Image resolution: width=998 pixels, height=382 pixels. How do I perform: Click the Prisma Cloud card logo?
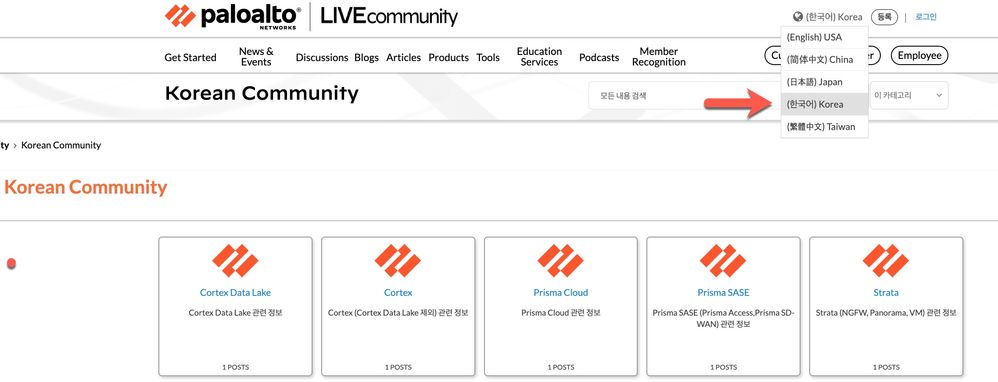[561, 260]
